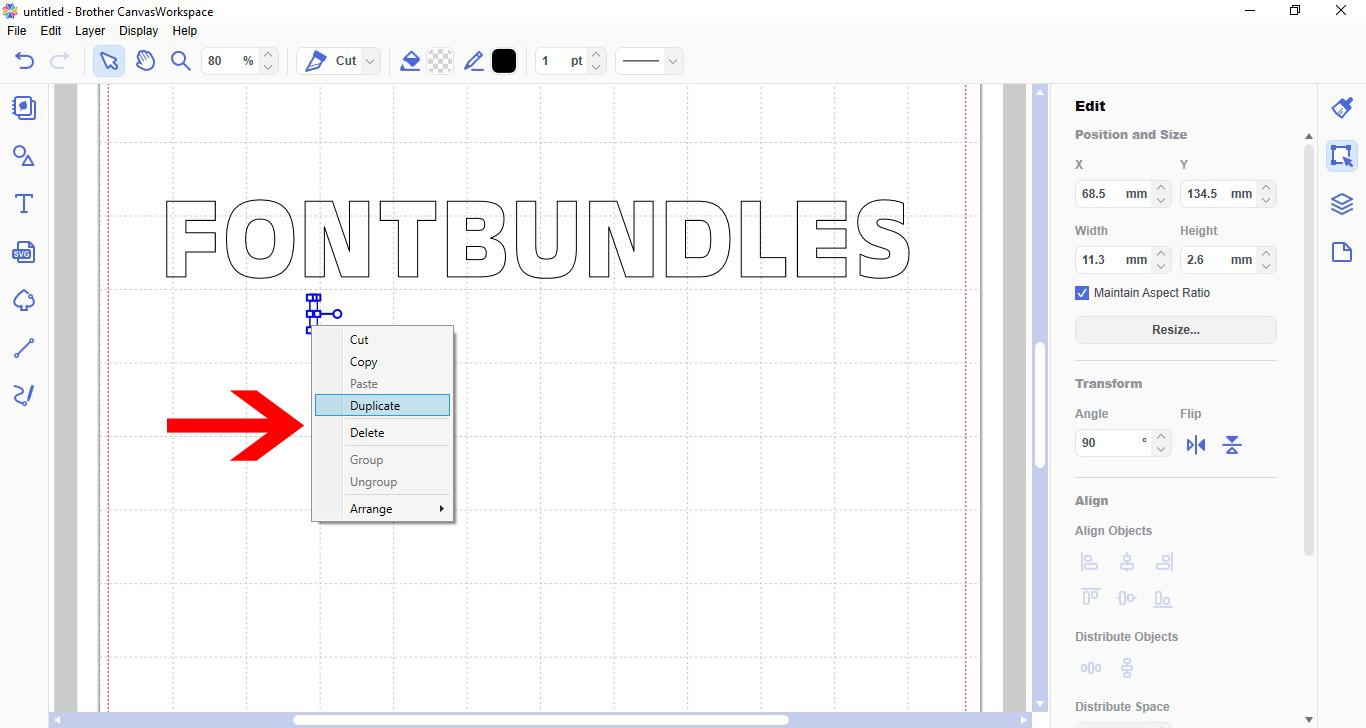This screenshot has width=1366, height=728.
Task: Click the Align vertical centers icon
Action: 1127,598
